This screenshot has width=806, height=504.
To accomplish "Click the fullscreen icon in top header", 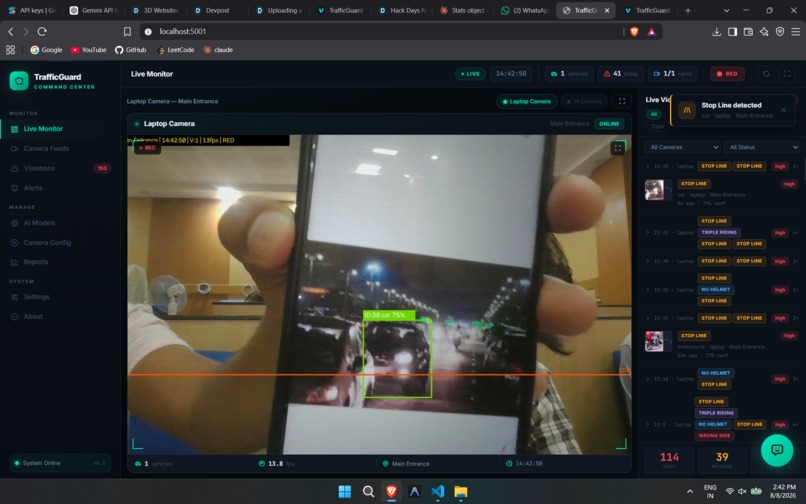I will coord(787,74).
